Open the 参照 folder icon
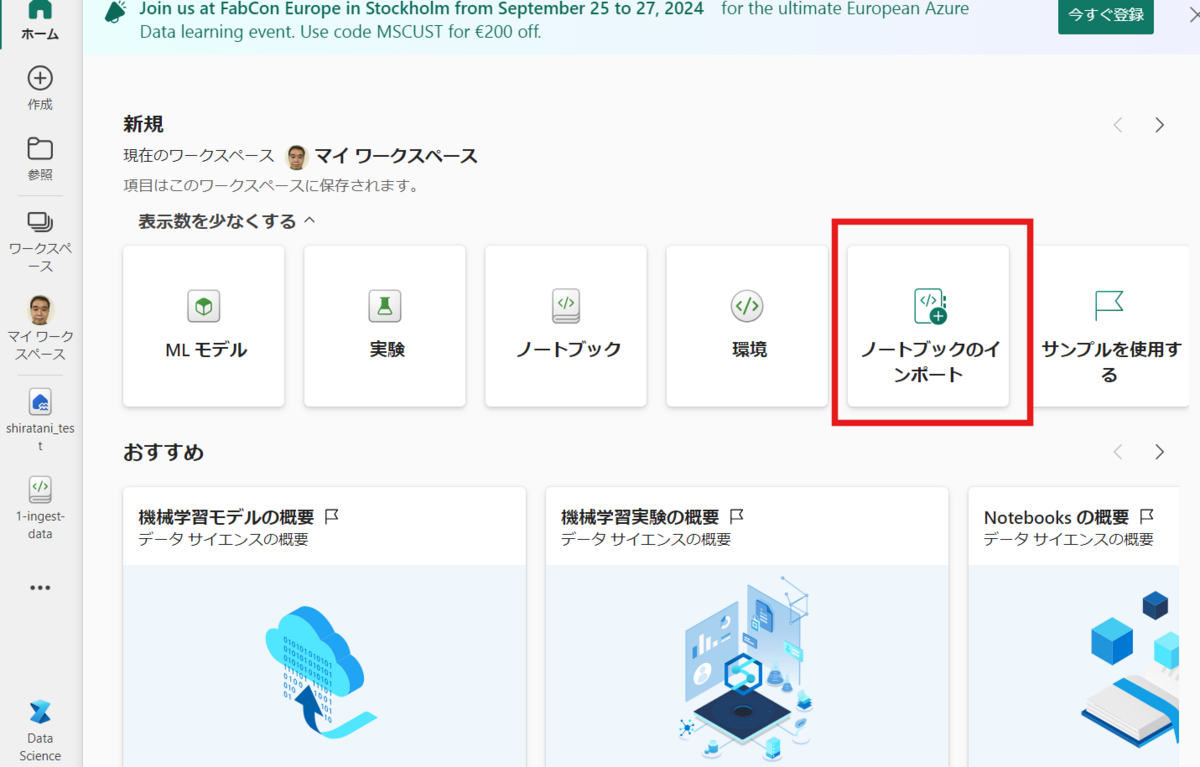The width and height of the screenshot is (1200, 767). click(x=40, y=149)
